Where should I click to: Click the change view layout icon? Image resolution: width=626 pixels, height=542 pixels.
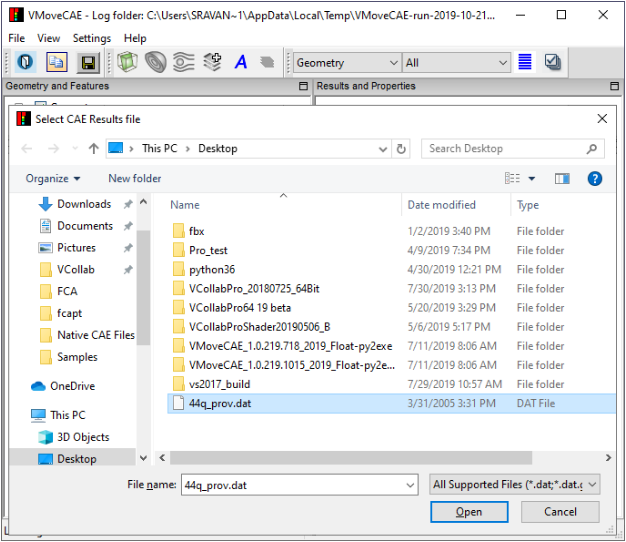click(512, 178)
